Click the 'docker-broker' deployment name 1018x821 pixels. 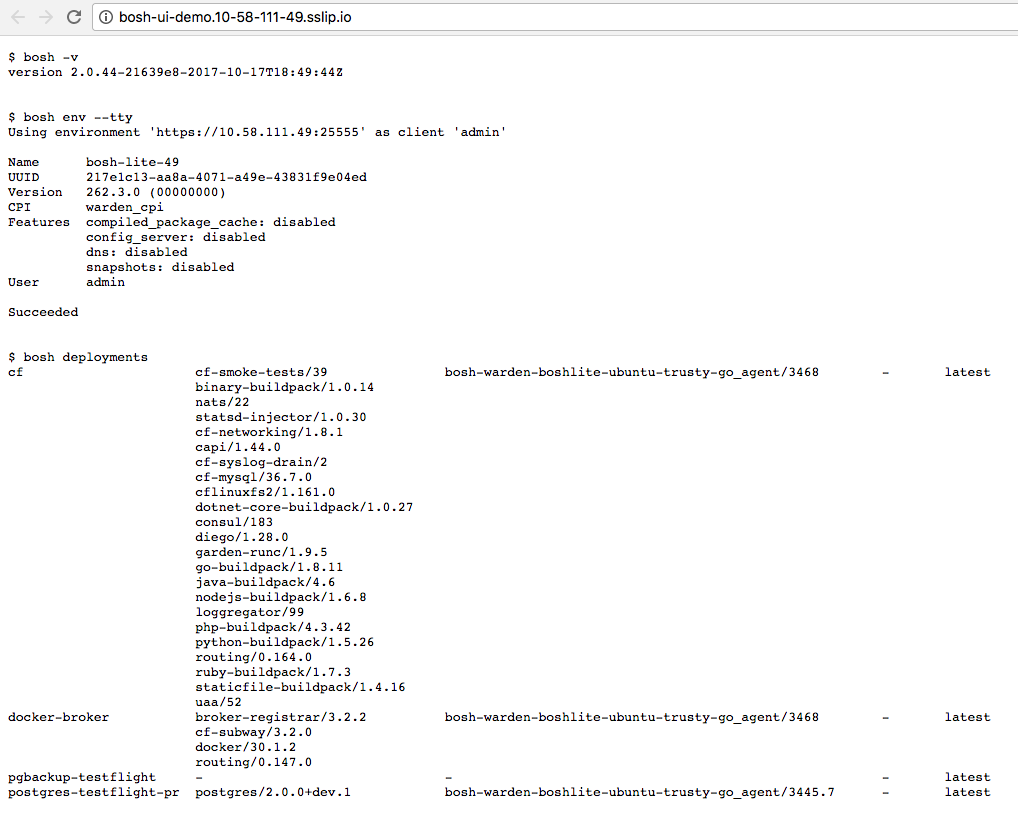click(x=58, y=717)
